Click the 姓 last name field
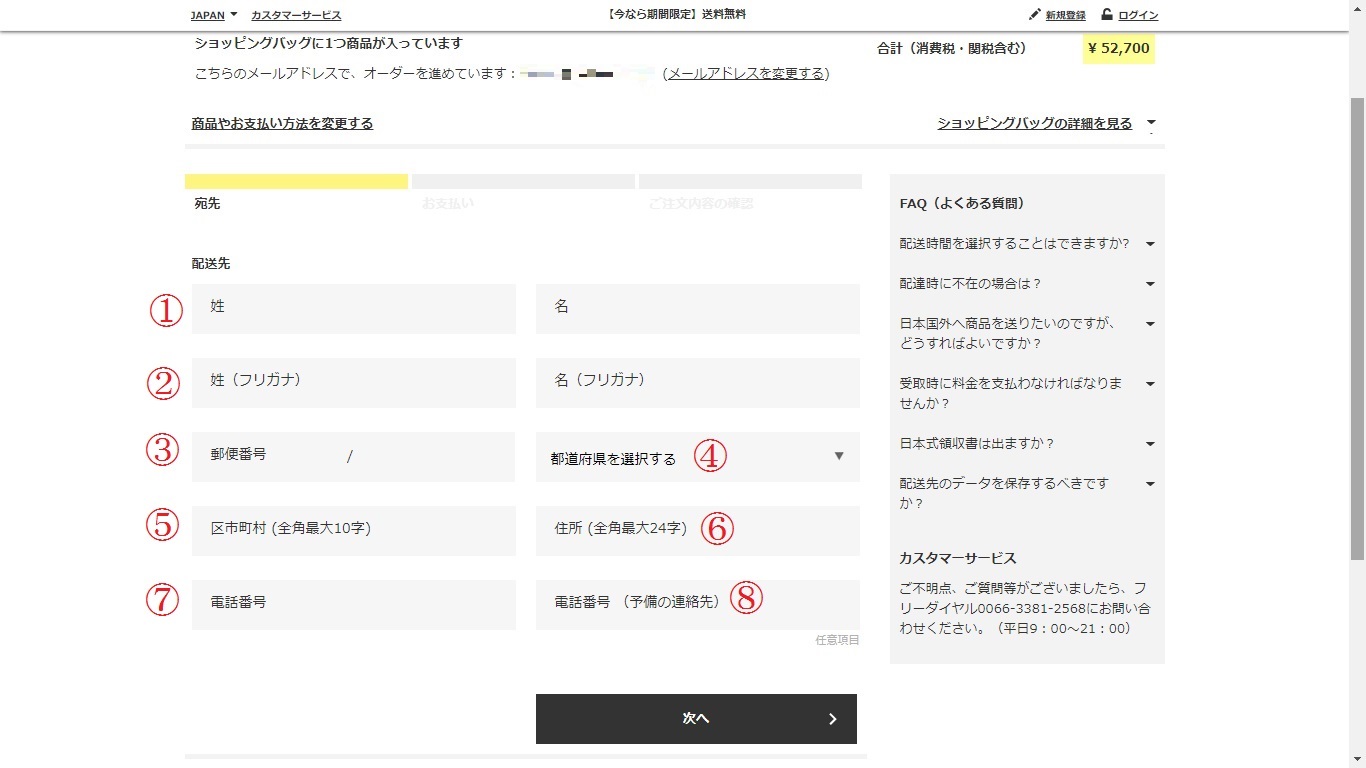This screenshot has width=1366, height=768. (354, 308)
